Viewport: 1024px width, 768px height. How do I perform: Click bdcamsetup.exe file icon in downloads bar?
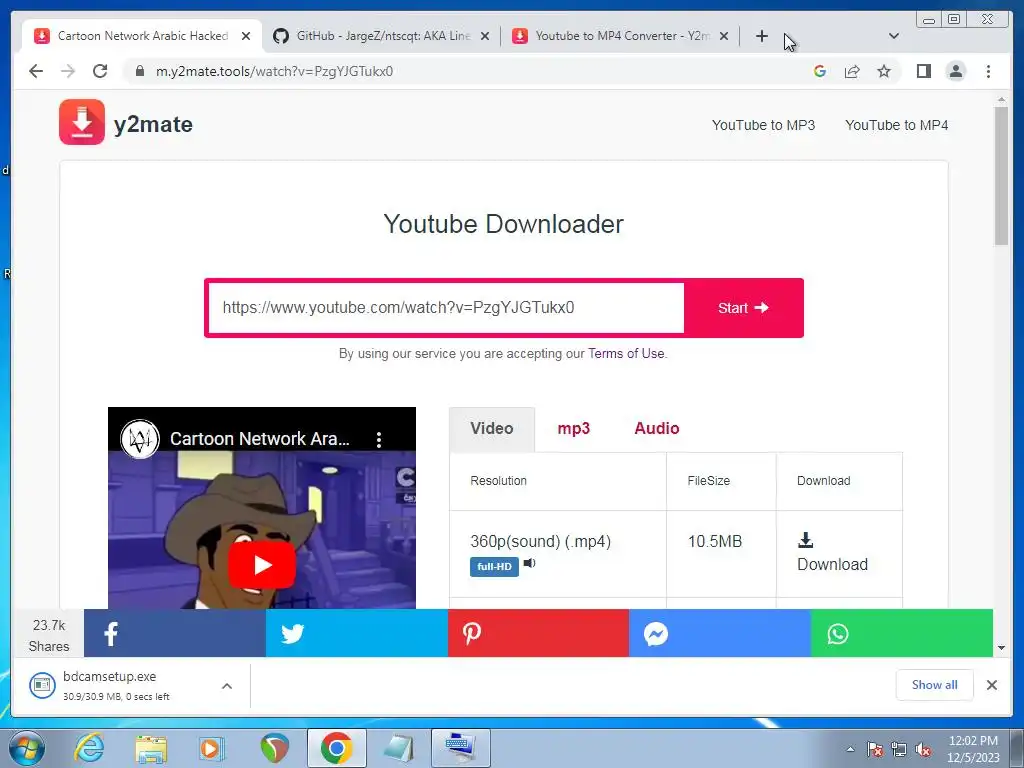(42, 685)
